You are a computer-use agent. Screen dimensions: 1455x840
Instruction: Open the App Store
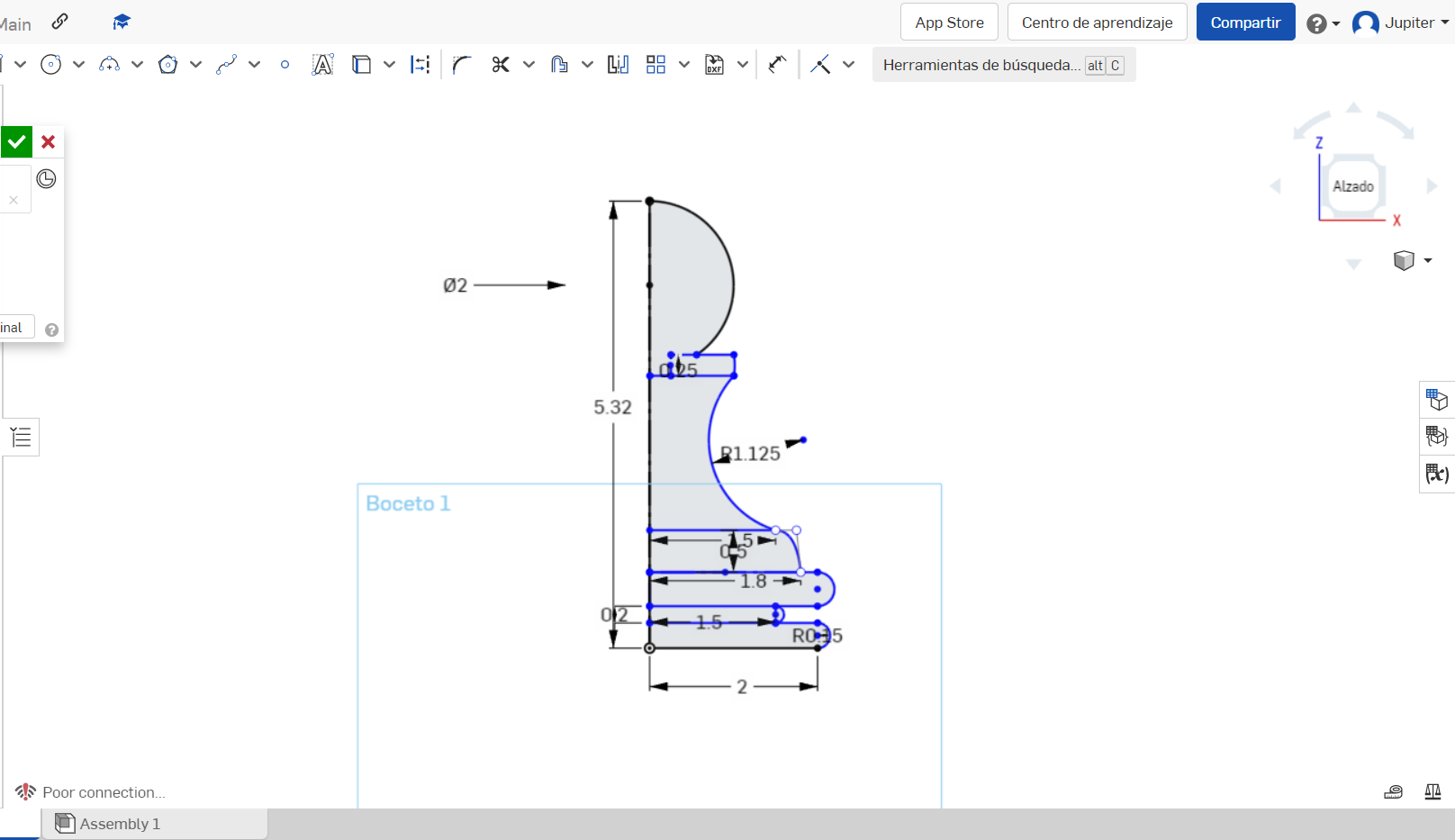pos(949,23)
